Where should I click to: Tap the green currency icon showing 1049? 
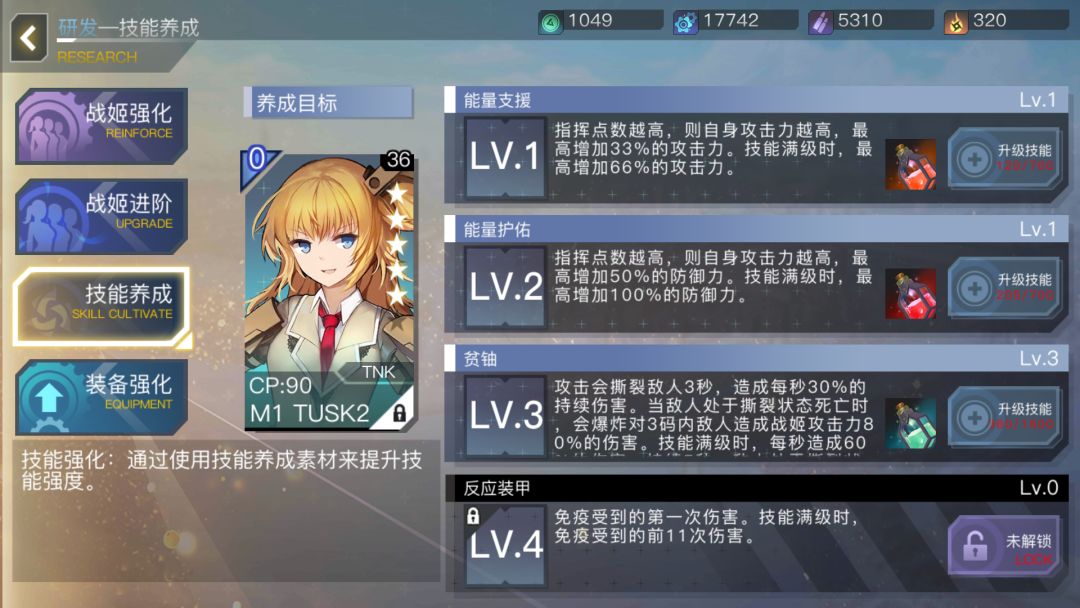(550, 23)
